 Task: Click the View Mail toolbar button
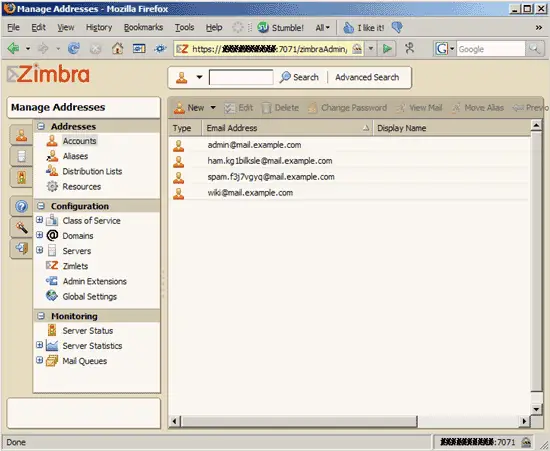pyautogui.click(x=419, y=108)
